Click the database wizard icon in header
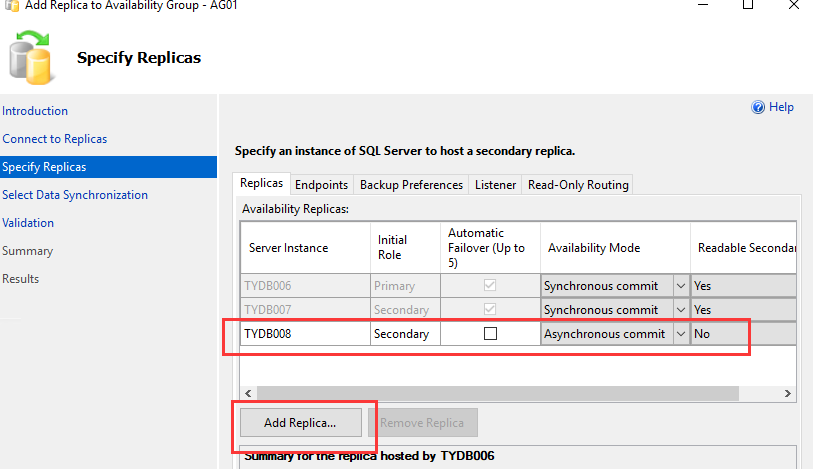813x469 pixels. (x=30, y=55)
